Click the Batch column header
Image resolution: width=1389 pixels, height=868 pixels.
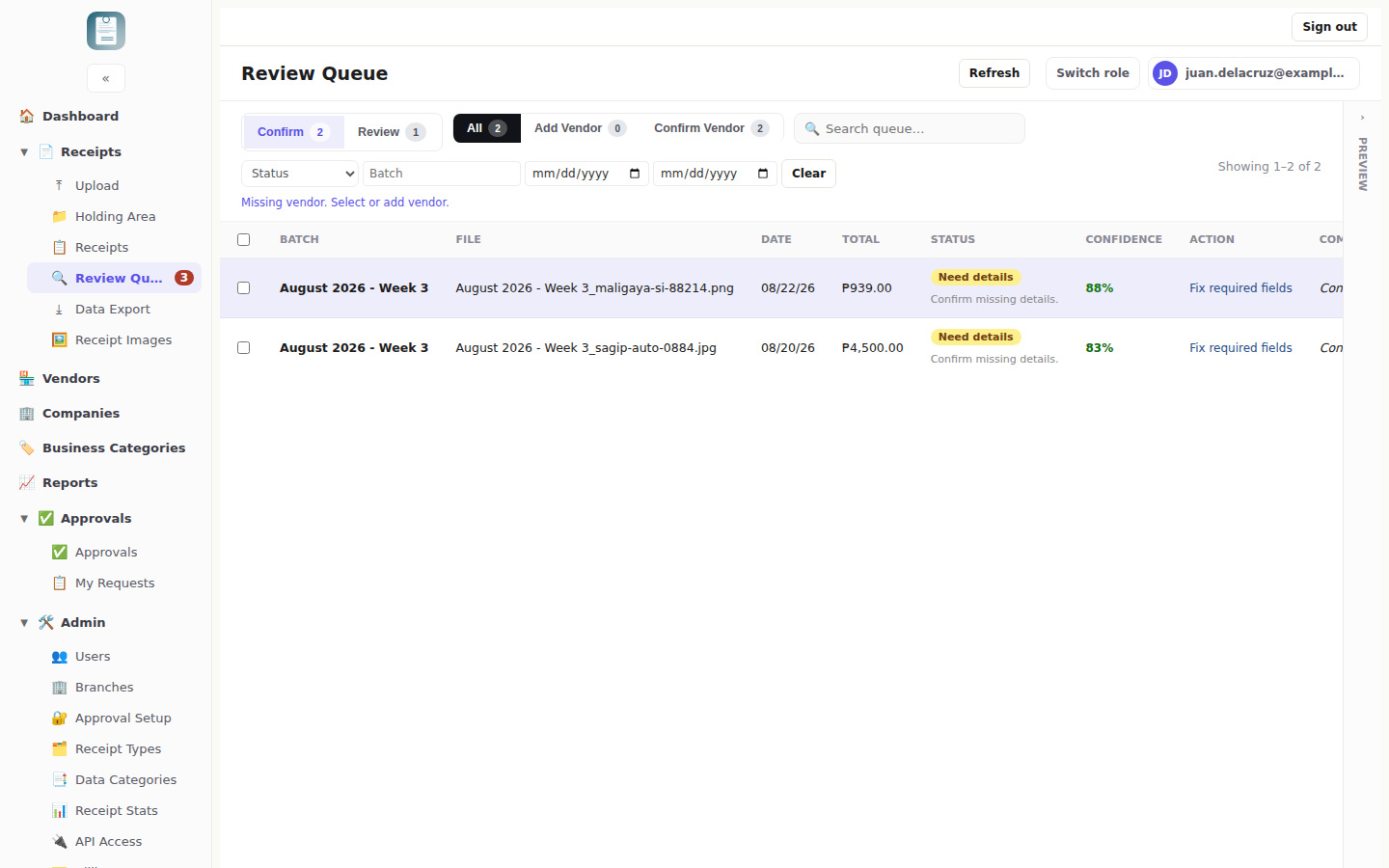click(x=299, y=239)
